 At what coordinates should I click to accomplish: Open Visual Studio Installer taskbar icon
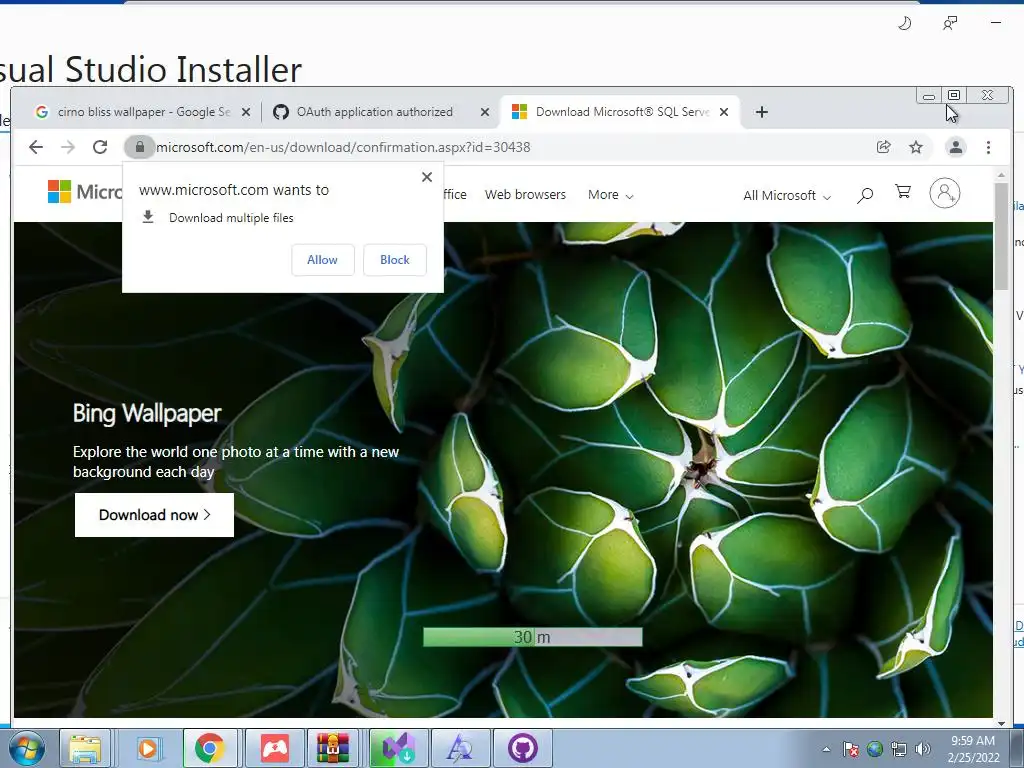coord(398,748)
